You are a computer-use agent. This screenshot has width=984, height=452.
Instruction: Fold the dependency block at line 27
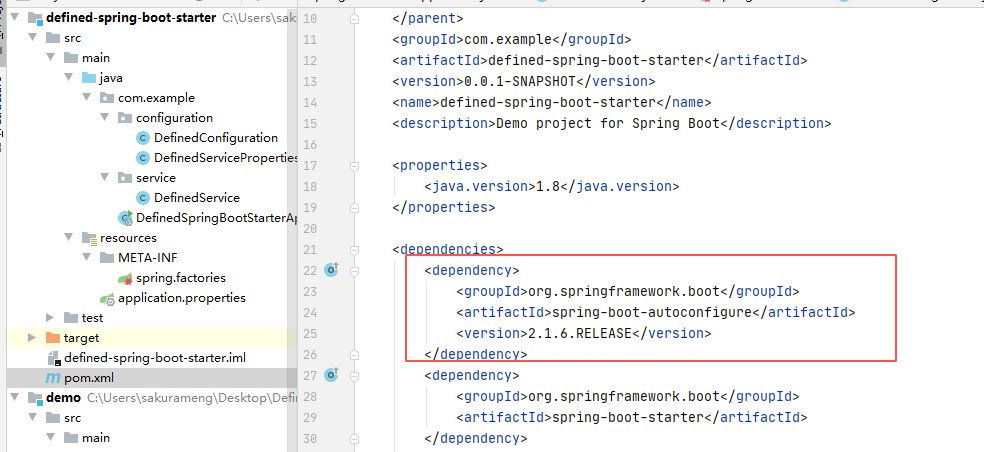coord(355,375)
